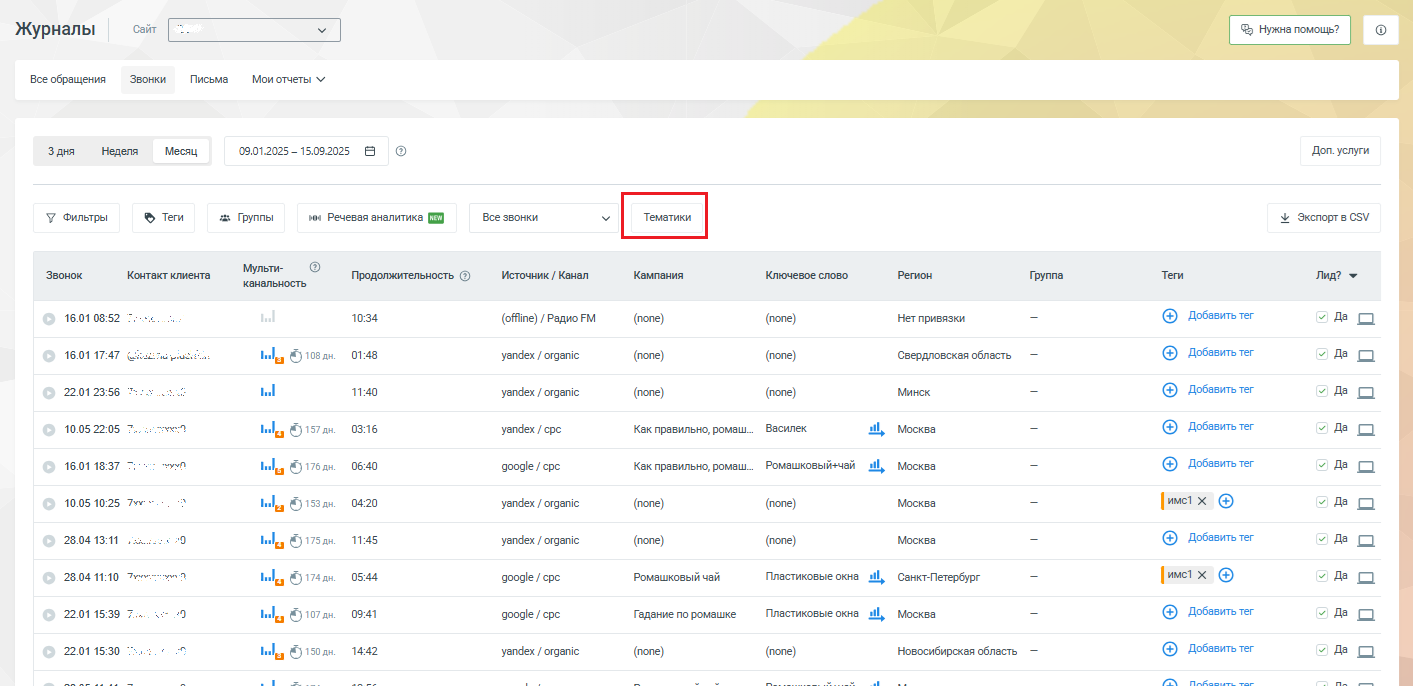Expand the Мои отчеты menu

288,80
